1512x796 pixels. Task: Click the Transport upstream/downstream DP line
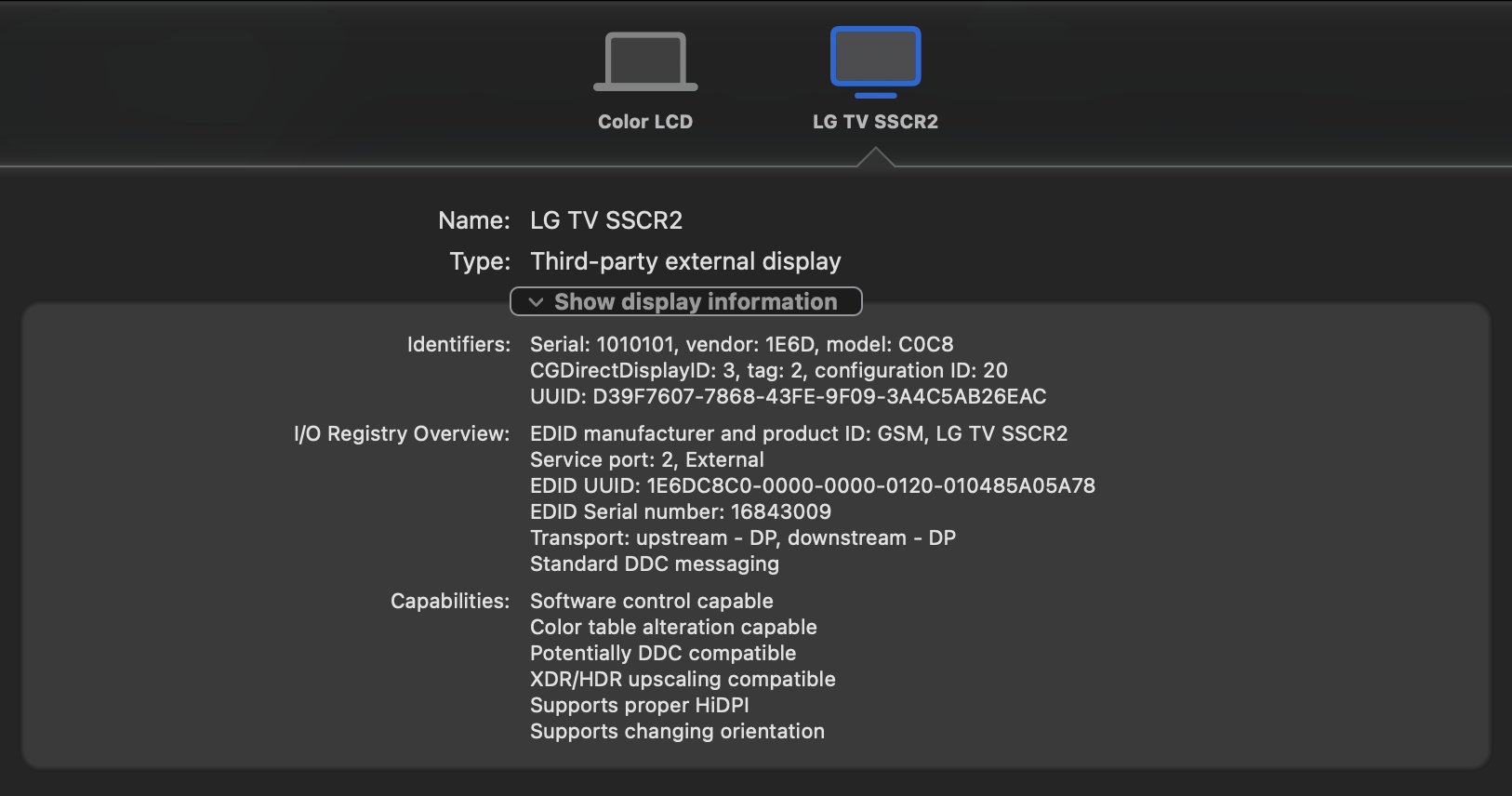click(x=742, y=537)
